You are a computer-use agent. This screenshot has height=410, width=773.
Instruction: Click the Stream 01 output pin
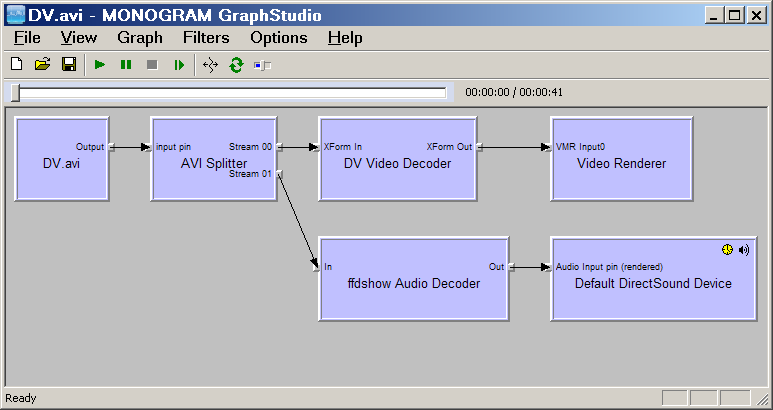pos(280,173)
